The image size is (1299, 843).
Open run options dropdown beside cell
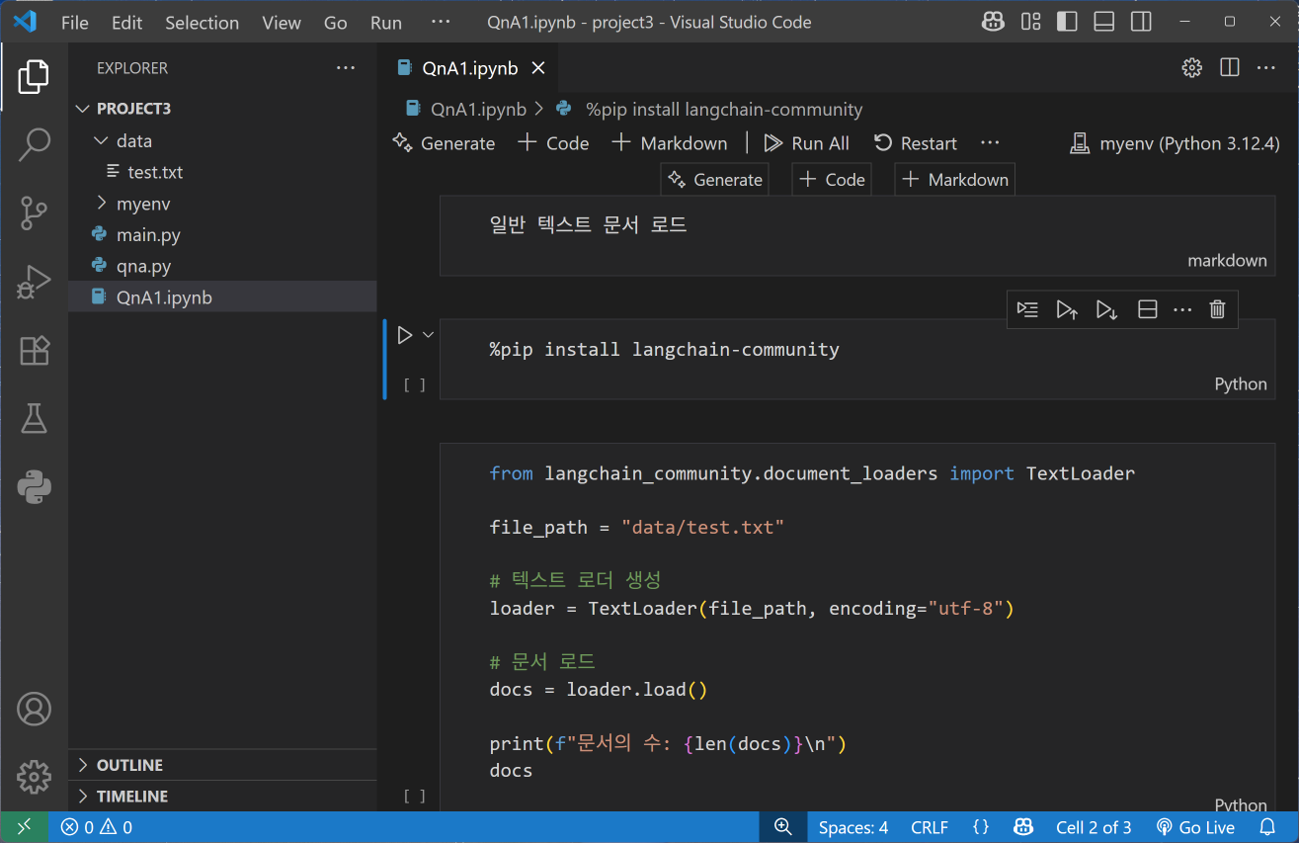(428, 335)
